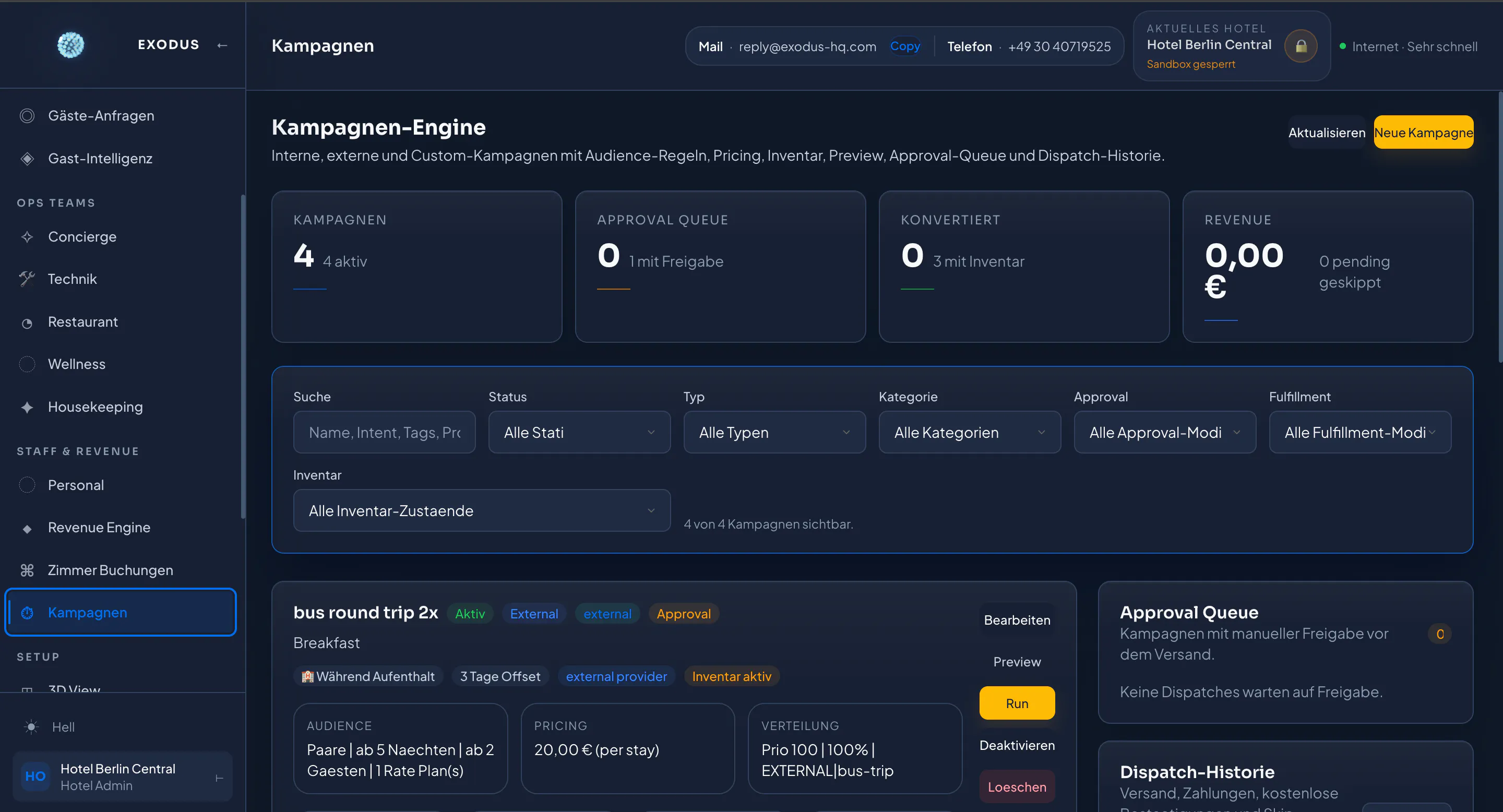Click the 3 Tage Offset tag

(500, 677)
